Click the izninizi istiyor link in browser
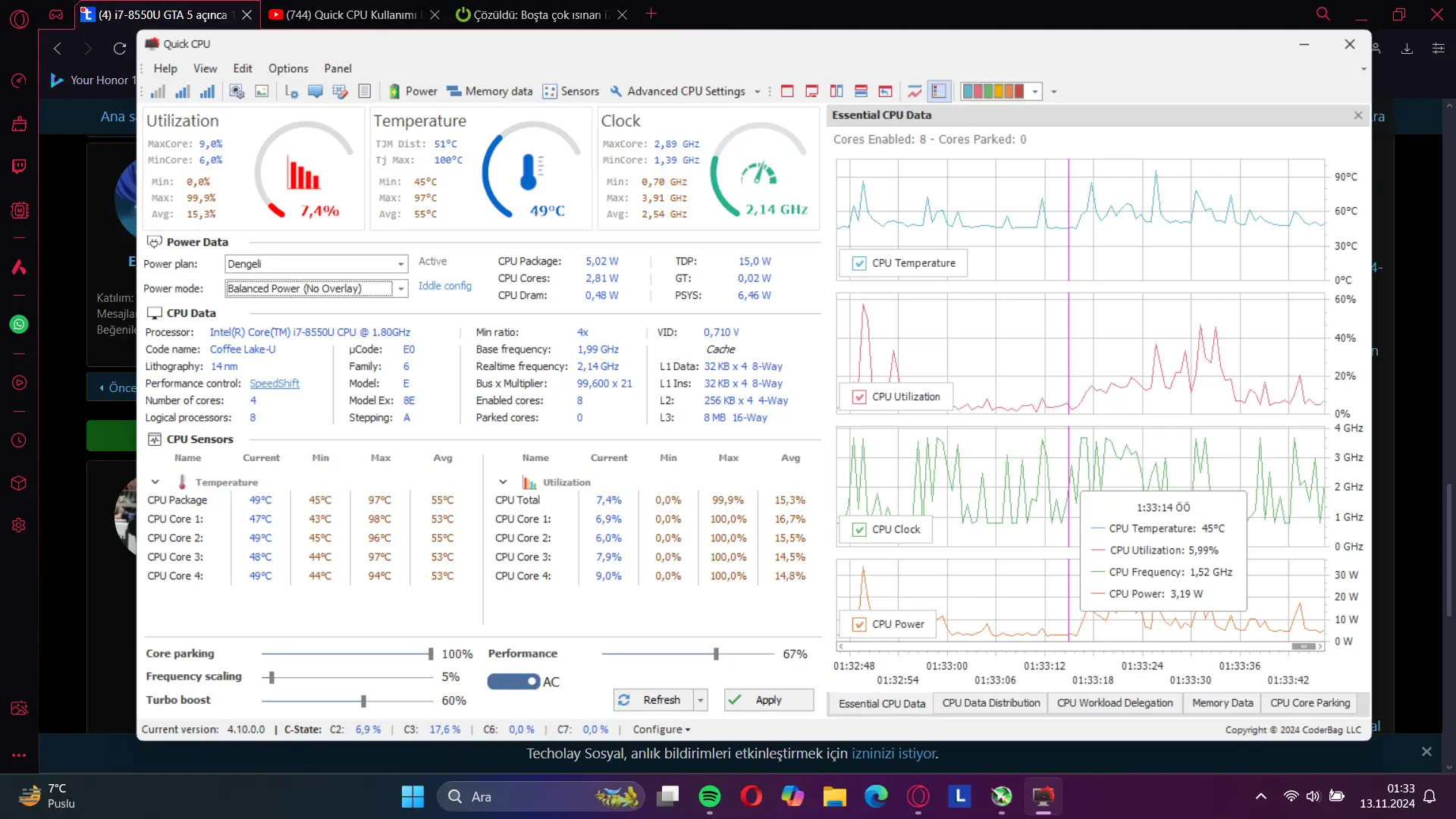The width and height of the screenshot is (1456, 819). pos(893,754)
